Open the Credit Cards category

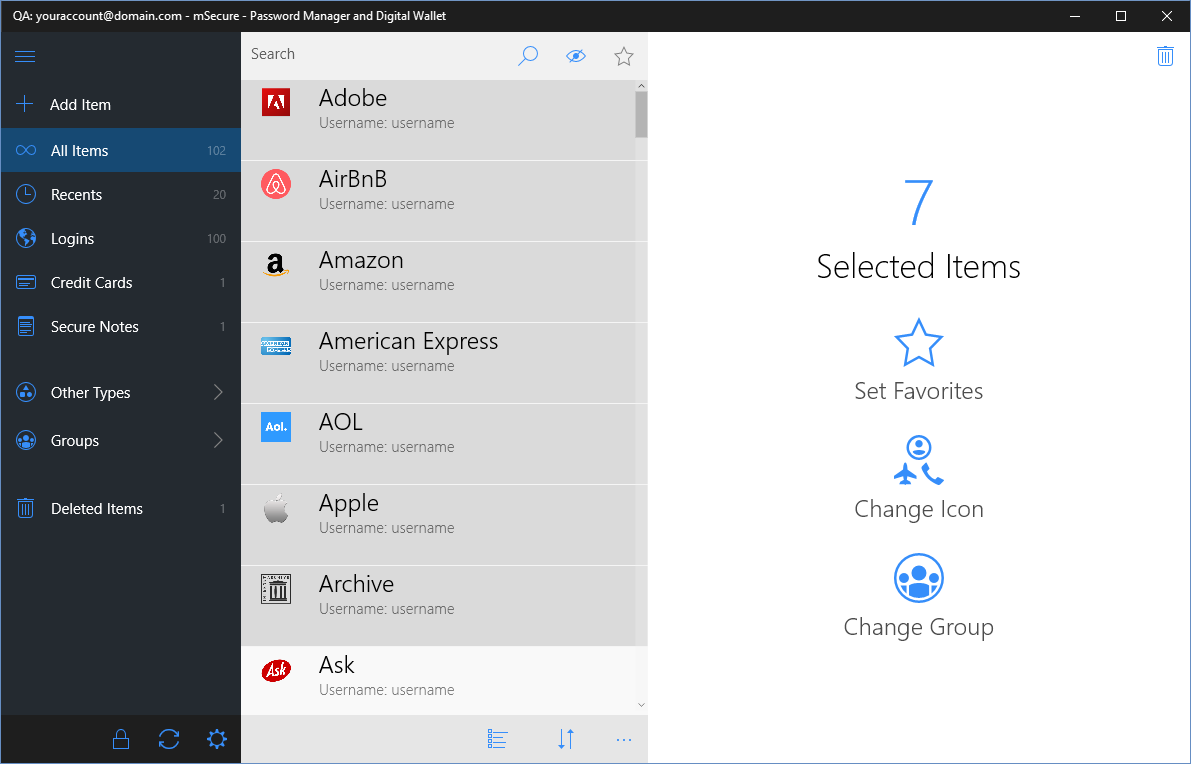tap(121, 283)
